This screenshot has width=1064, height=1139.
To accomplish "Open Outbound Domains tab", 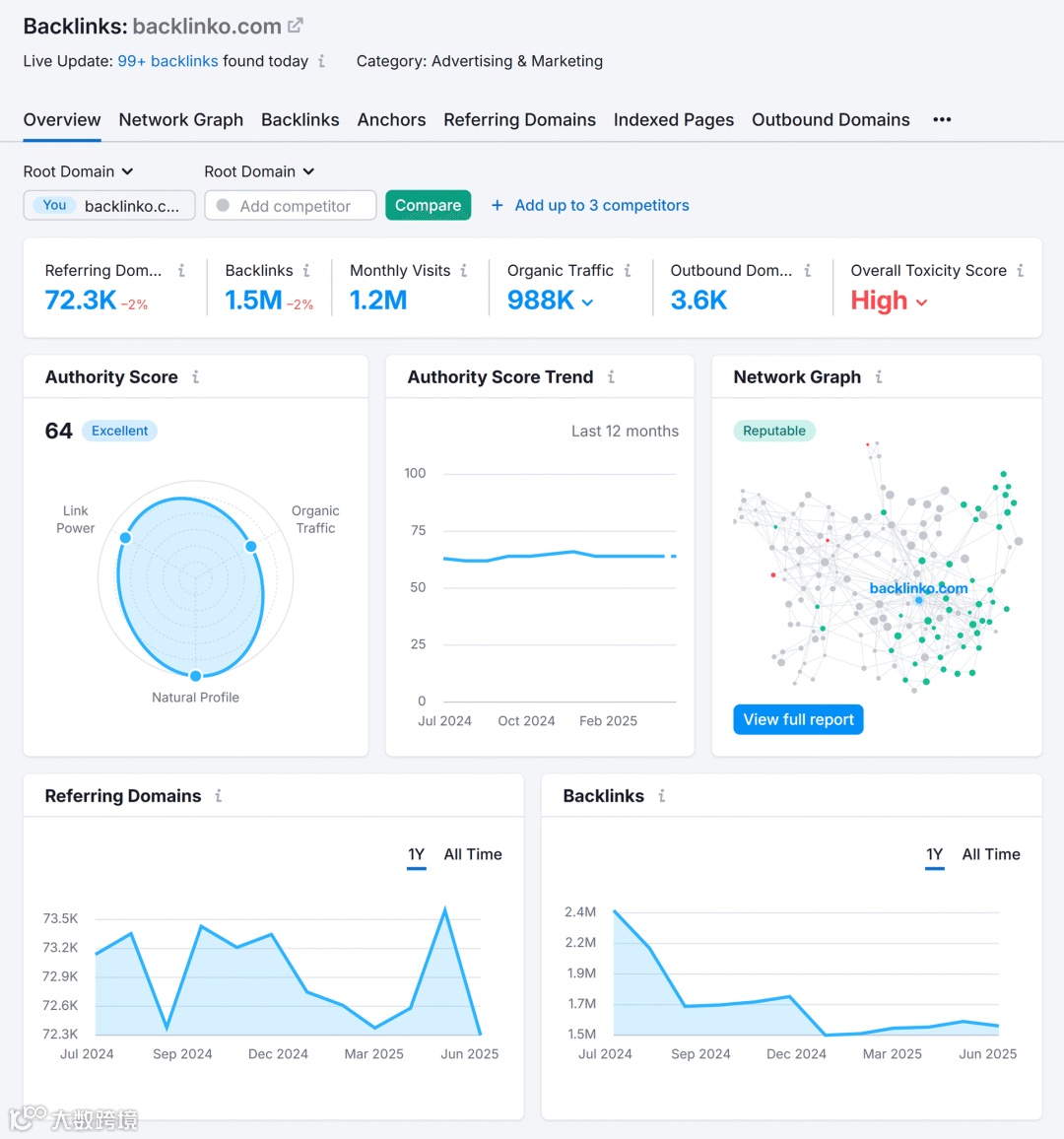I will (831, 120).
